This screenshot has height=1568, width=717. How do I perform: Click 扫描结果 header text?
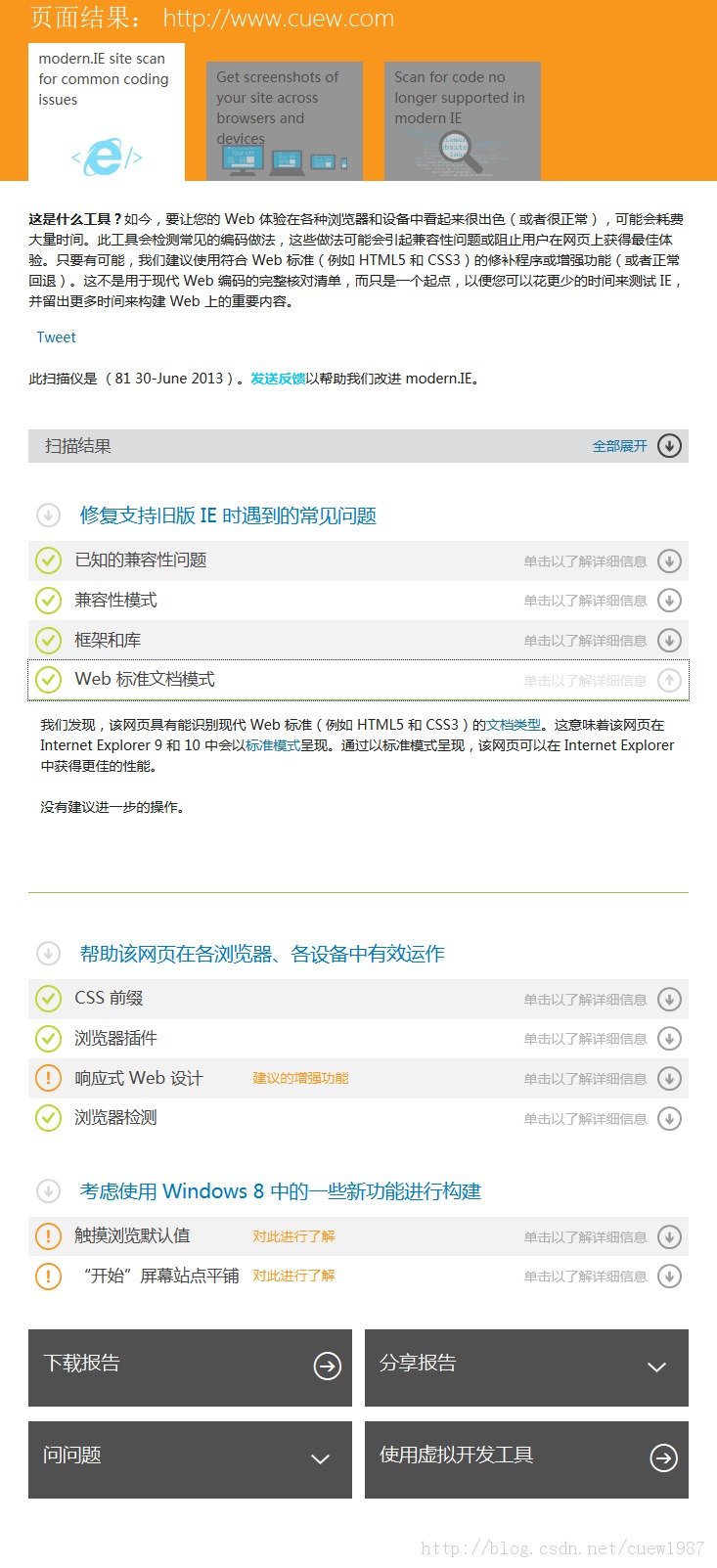tap(78, 446)
